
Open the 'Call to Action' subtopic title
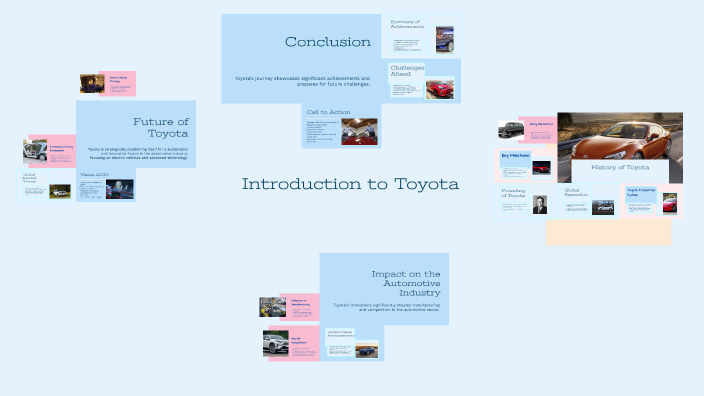[x=328, y=112]
